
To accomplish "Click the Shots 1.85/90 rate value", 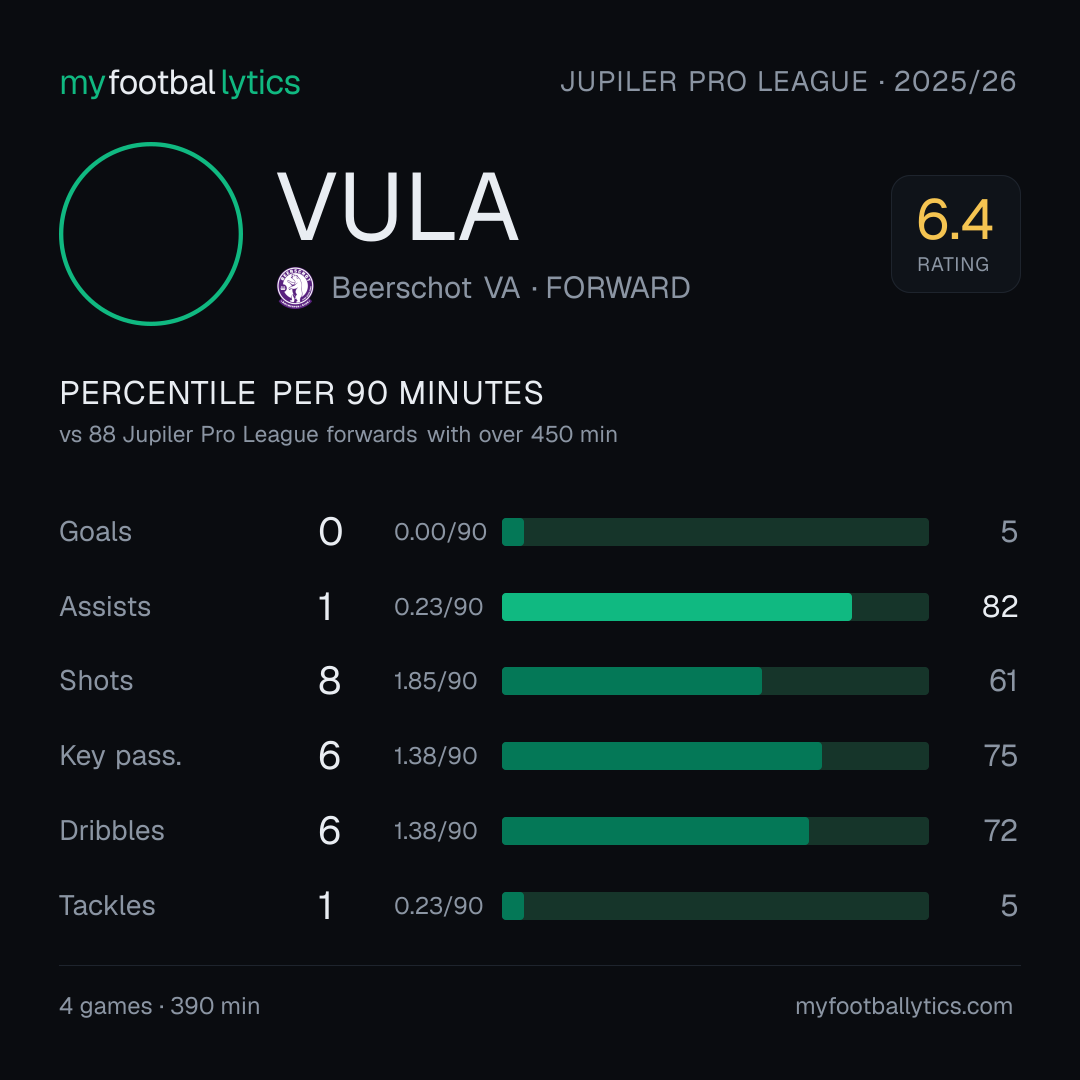I will coord(435,681).
